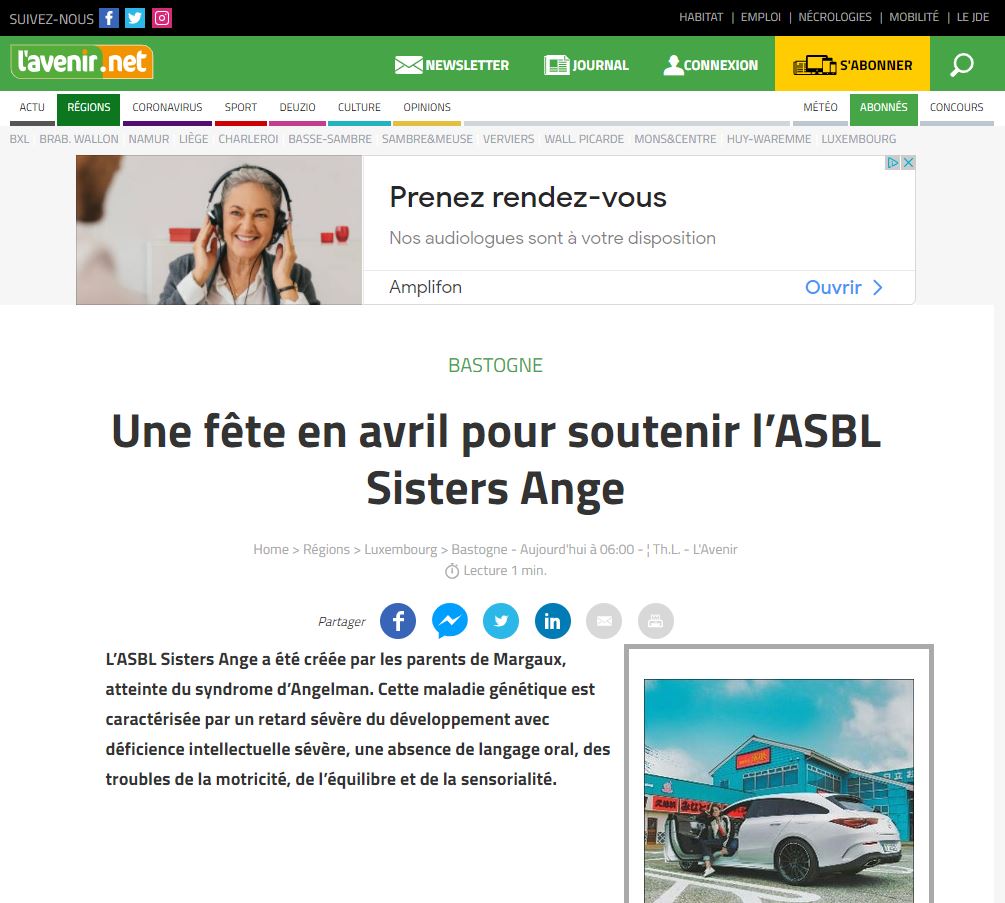Click the search magnifier icon
The height and width of the screenshot is (903, 1005).
click(961, 64)
